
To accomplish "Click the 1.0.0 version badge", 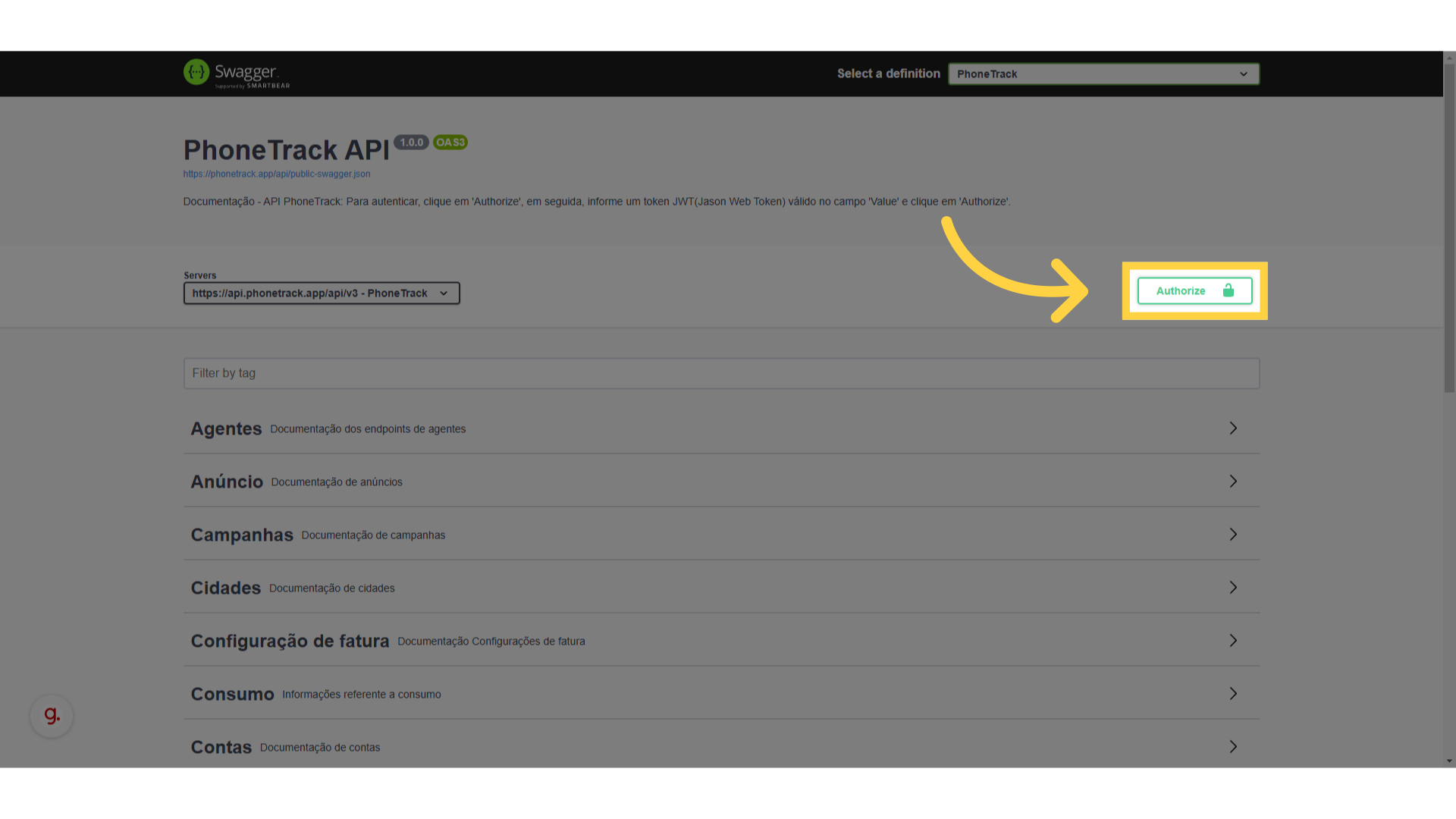I will pyautogui.click(x=412, y=143).
